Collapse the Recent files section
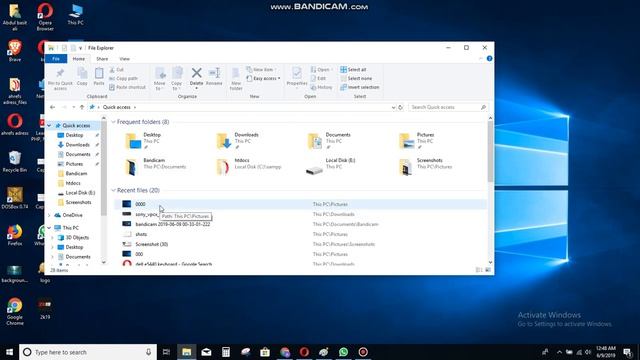 113,191
